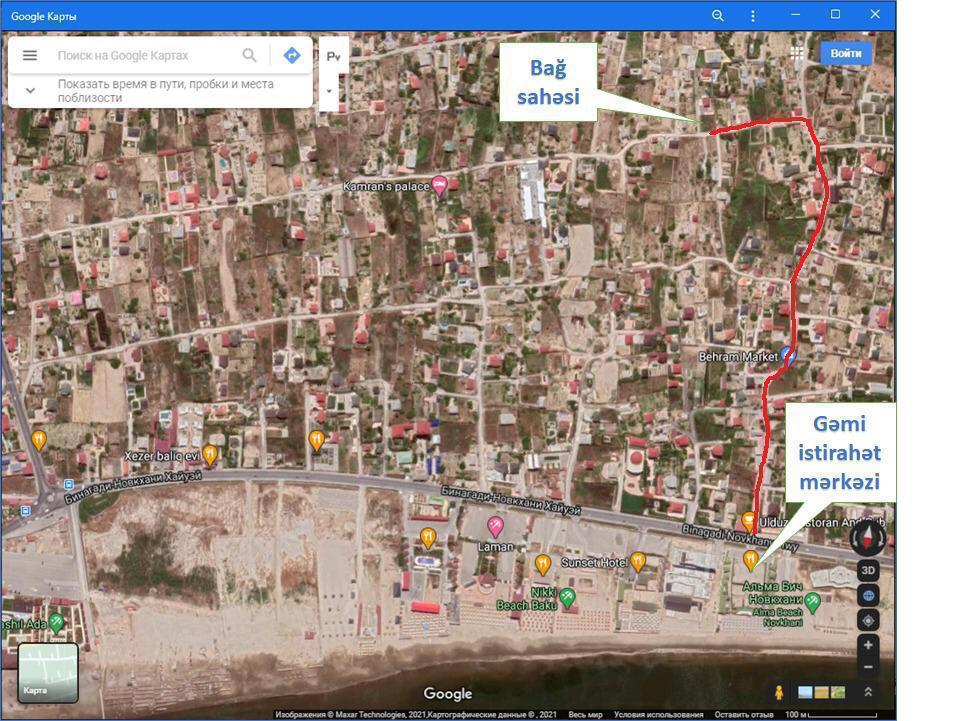Sign in with the Войти button
The image size is (960, 721).
point(845,53)
